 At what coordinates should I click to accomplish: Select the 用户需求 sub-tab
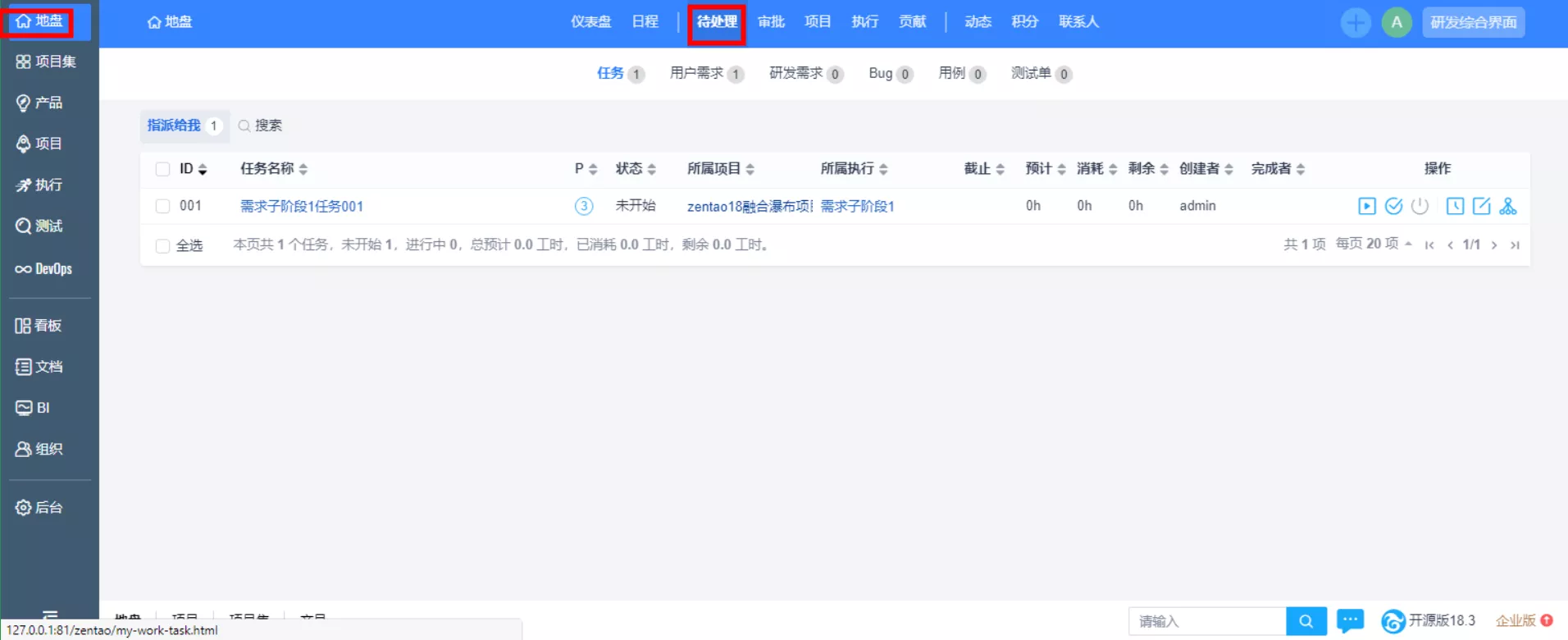707,74
